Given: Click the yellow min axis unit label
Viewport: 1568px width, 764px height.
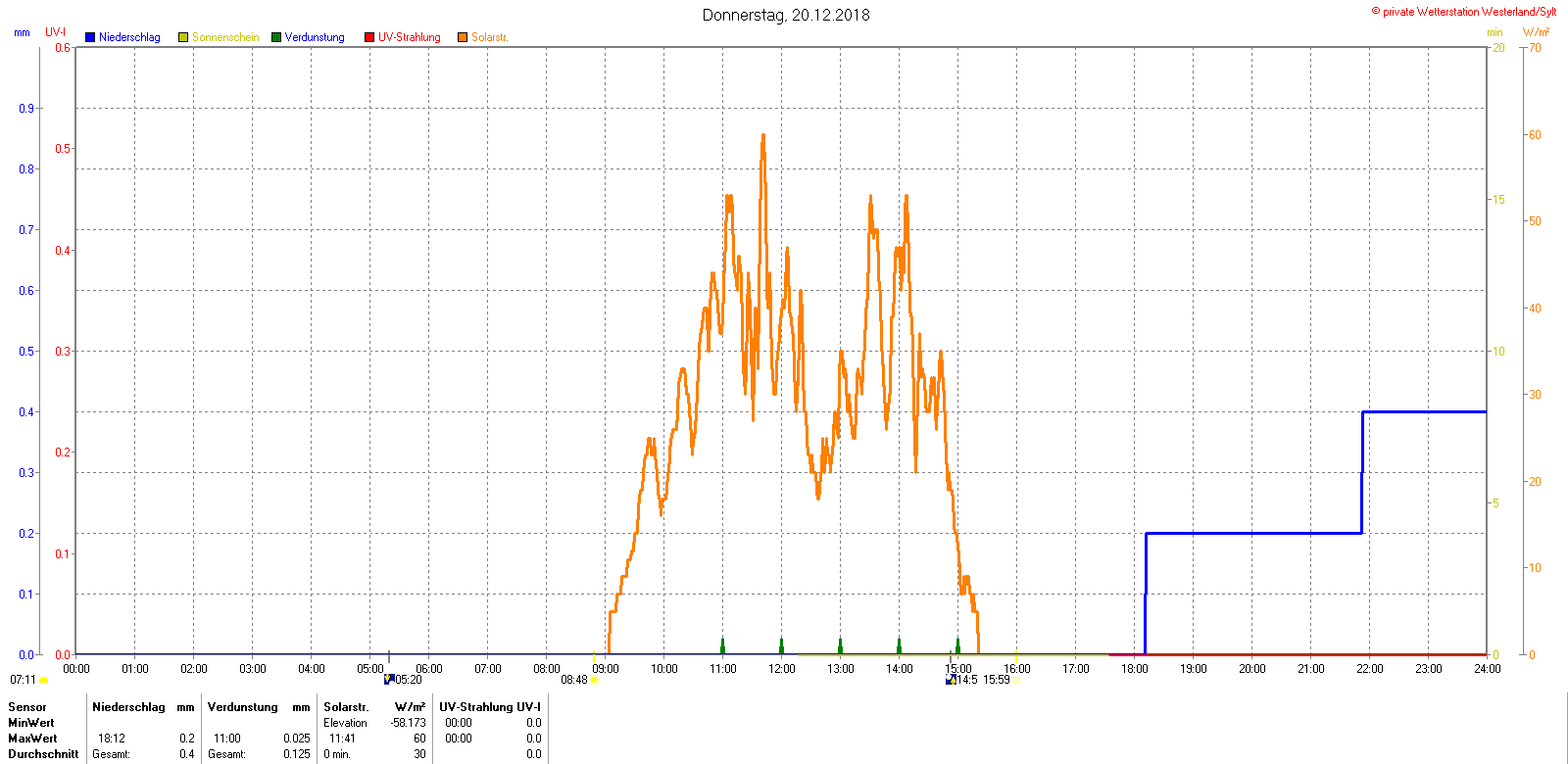Looking at the screenshot, I should pyautogui.click(x=1494, y=32).
